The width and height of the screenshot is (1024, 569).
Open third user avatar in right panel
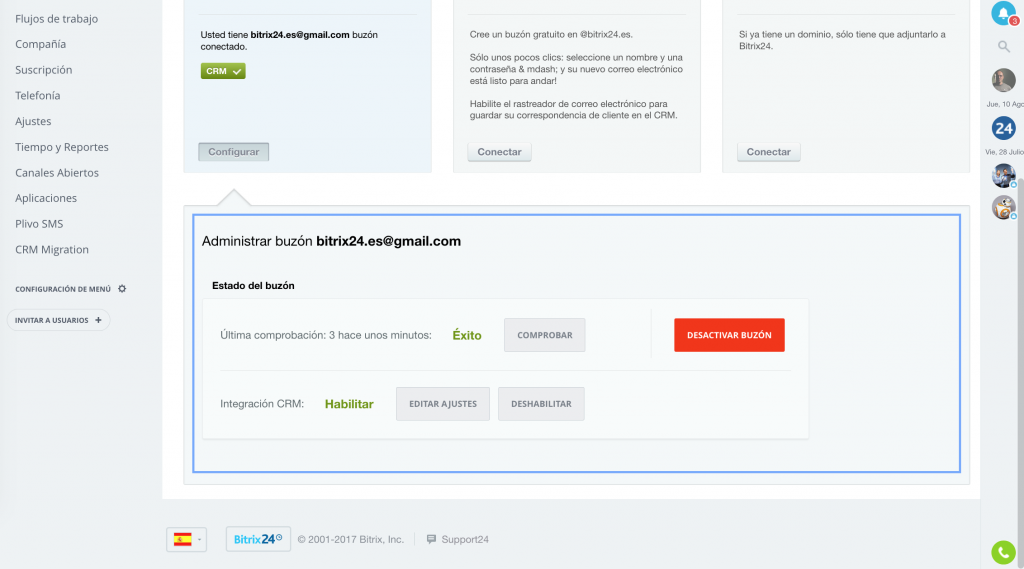click(1004, 176)
